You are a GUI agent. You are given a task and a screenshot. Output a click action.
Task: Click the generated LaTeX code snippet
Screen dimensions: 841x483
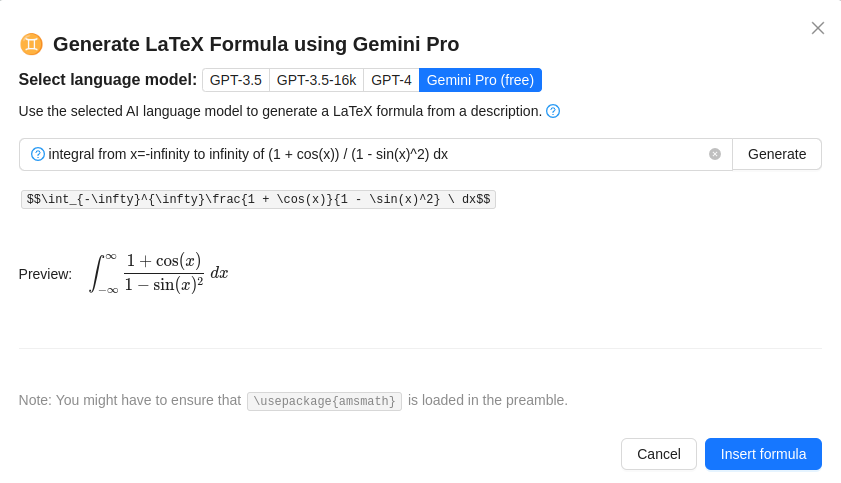coord(258,199)
